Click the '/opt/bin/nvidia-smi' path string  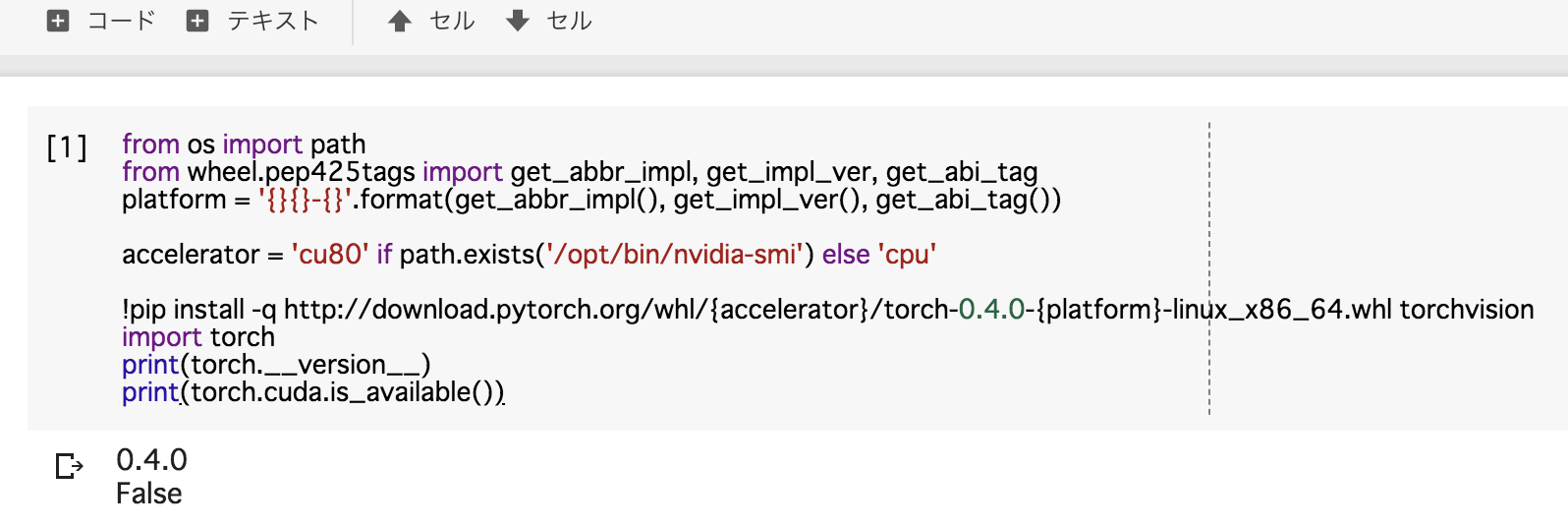[674, 255]
